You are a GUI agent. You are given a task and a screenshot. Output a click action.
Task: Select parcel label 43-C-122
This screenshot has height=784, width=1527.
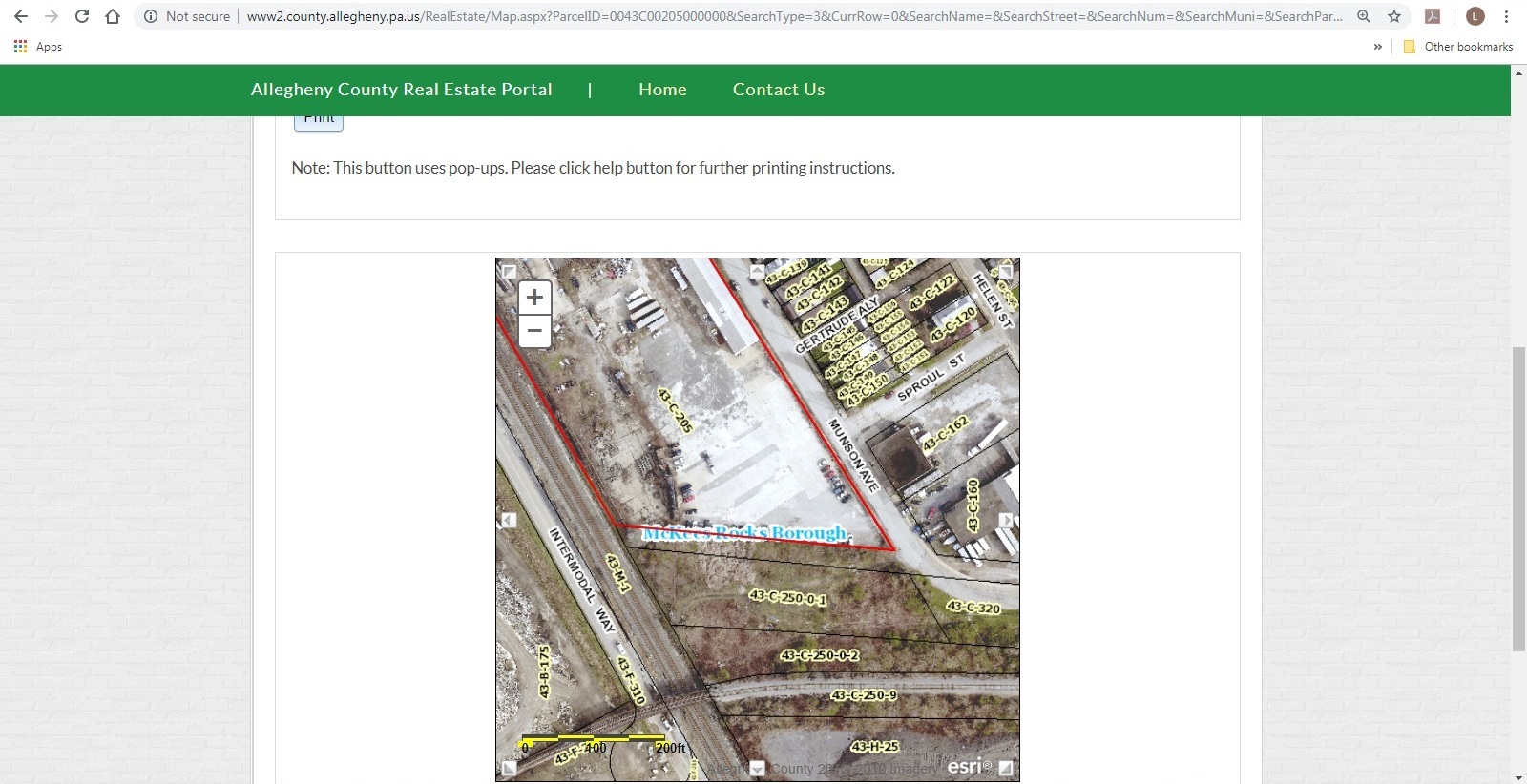pos(931,293)
